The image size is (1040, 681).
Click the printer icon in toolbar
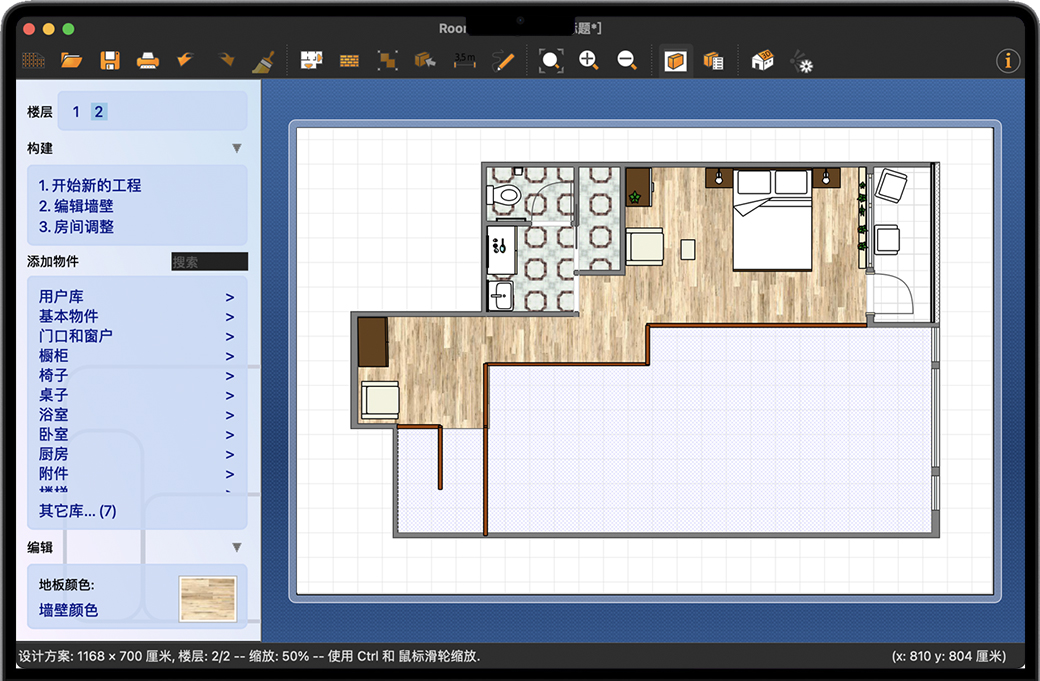click(147, 61)
